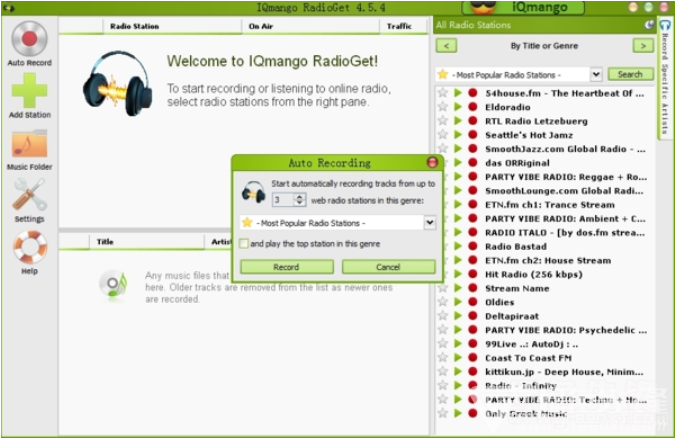Open the Music Folder

29,149
